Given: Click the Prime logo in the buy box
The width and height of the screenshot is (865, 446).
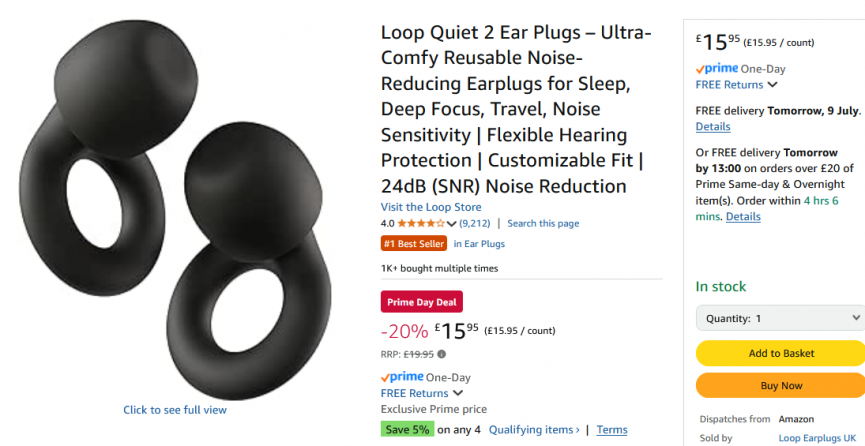Looking at the screenshot, I should point(717,69).
